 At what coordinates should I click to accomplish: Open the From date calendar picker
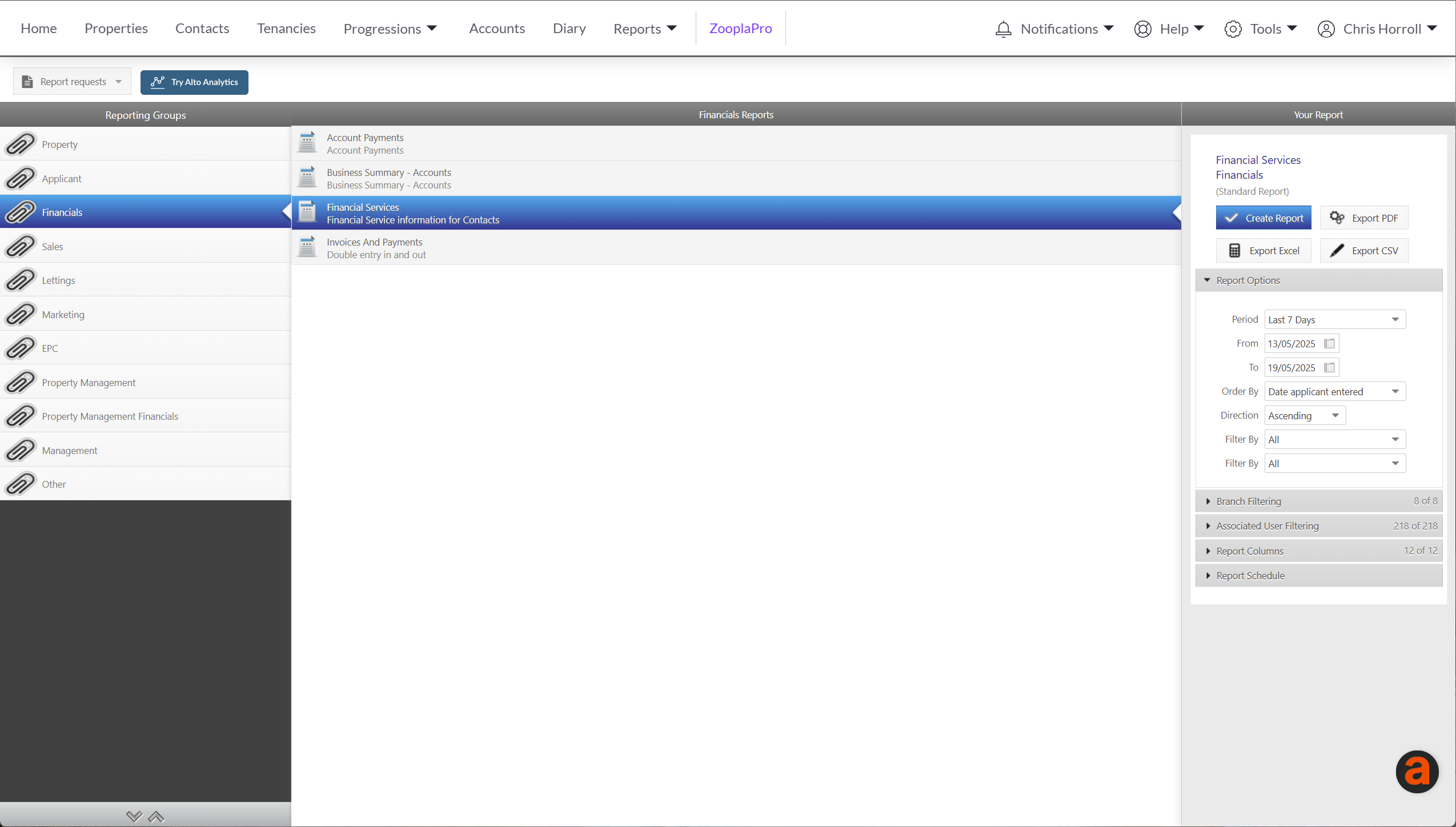point(1330,344)
